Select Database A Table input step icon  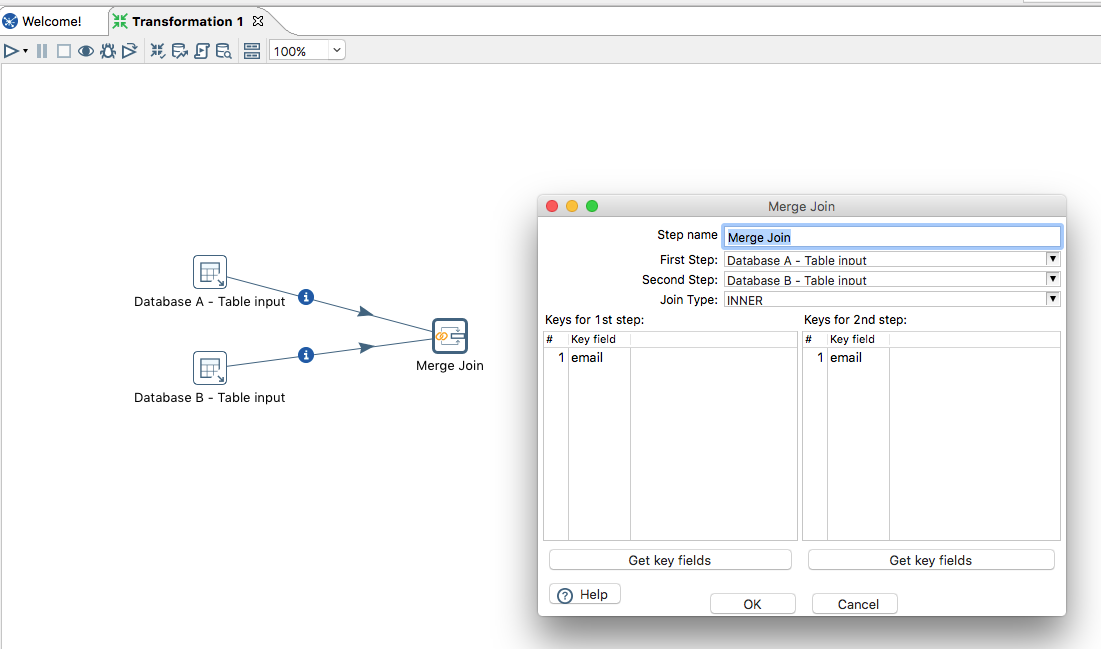point(210,272)
